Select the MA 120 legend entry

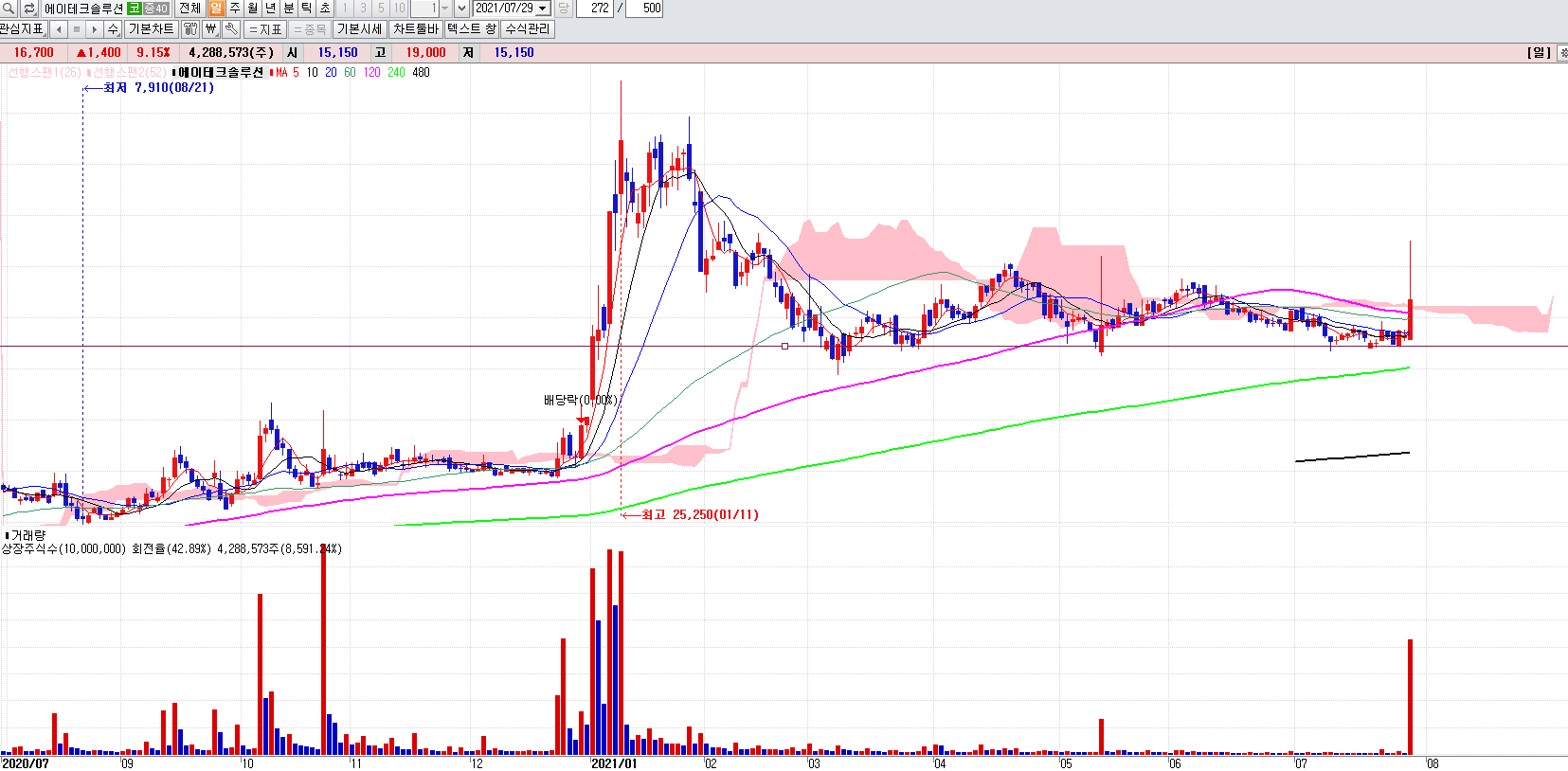point(371,73)
